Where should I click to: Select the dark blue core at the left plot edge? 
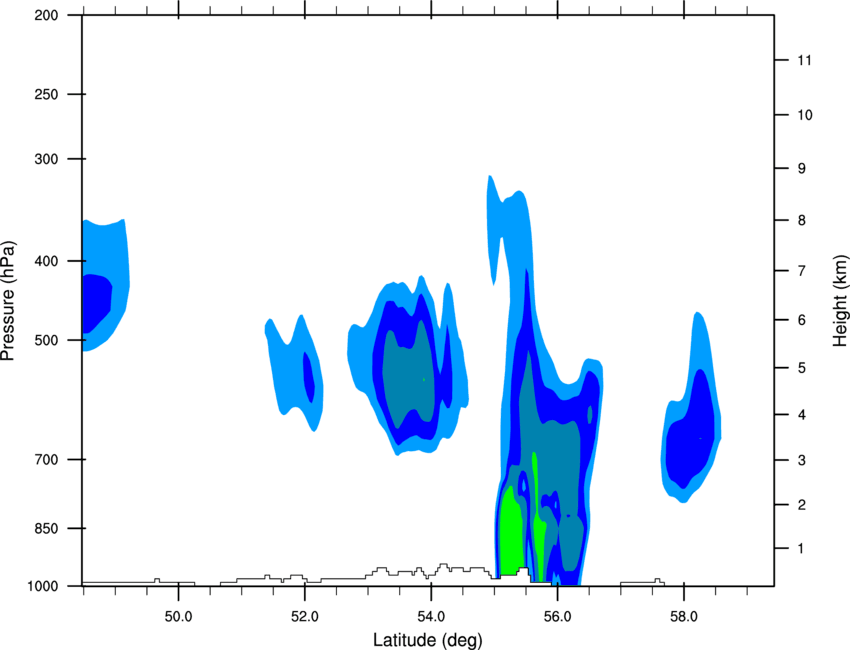pyautogui.click(x=95, y=304)
